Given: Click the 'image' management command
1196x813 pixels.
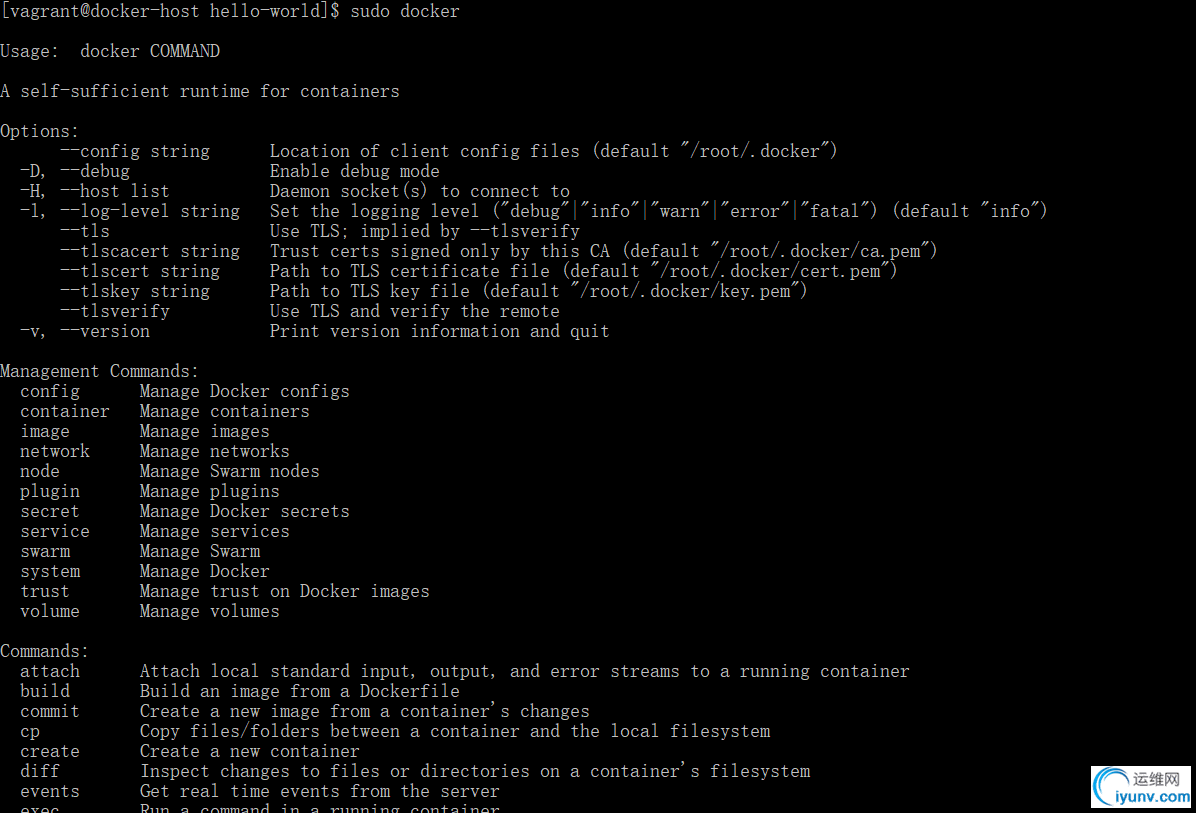Looking at the screenshot, I should (45, 432).
